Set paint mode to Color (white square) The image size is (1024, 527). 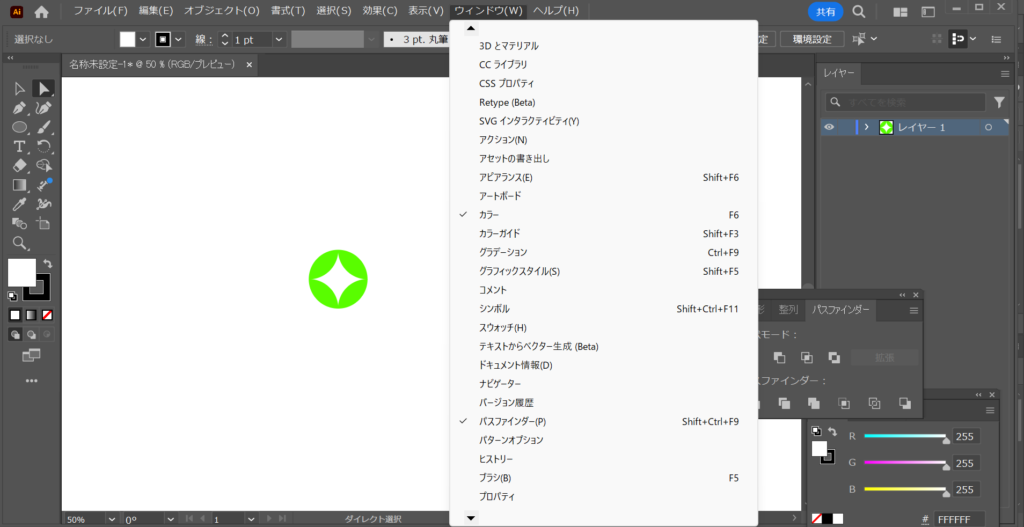[14, 315]
